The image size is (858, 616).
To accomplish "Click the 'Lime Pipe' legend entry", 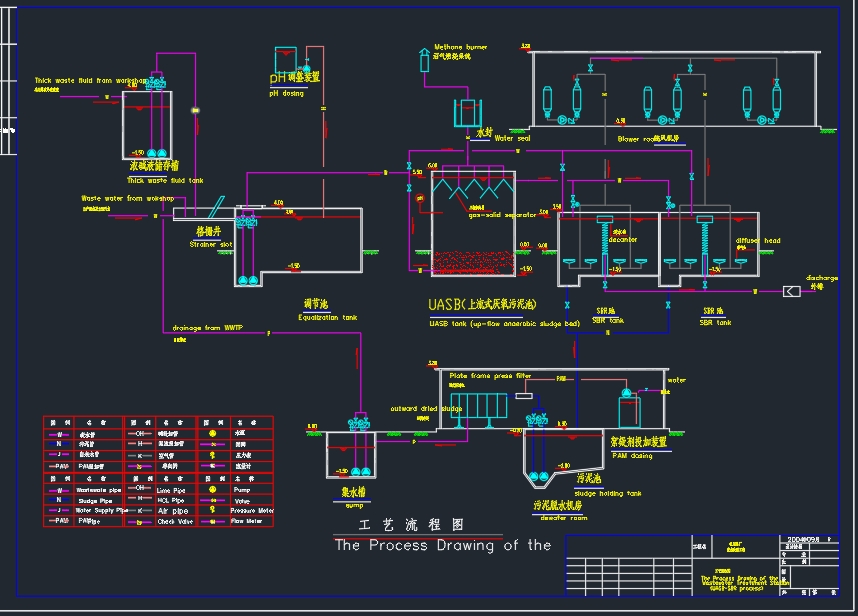I will (x=171, y=491).
